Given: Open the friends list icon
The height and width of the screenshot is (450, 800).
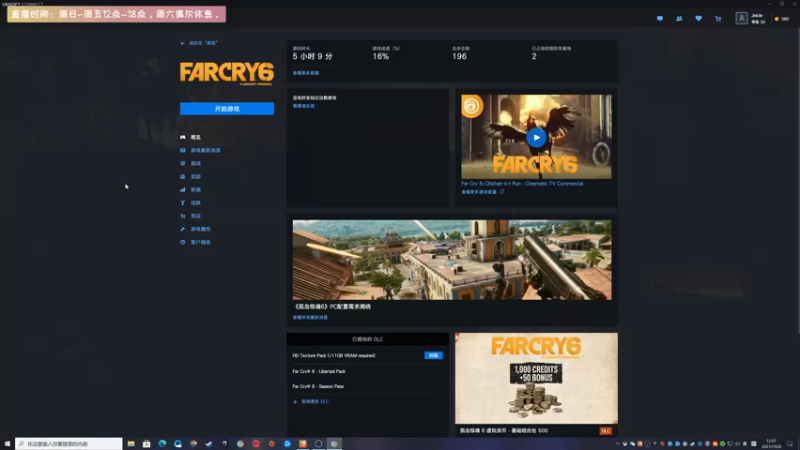Looking at the screenshot, I should click(679, 18).
